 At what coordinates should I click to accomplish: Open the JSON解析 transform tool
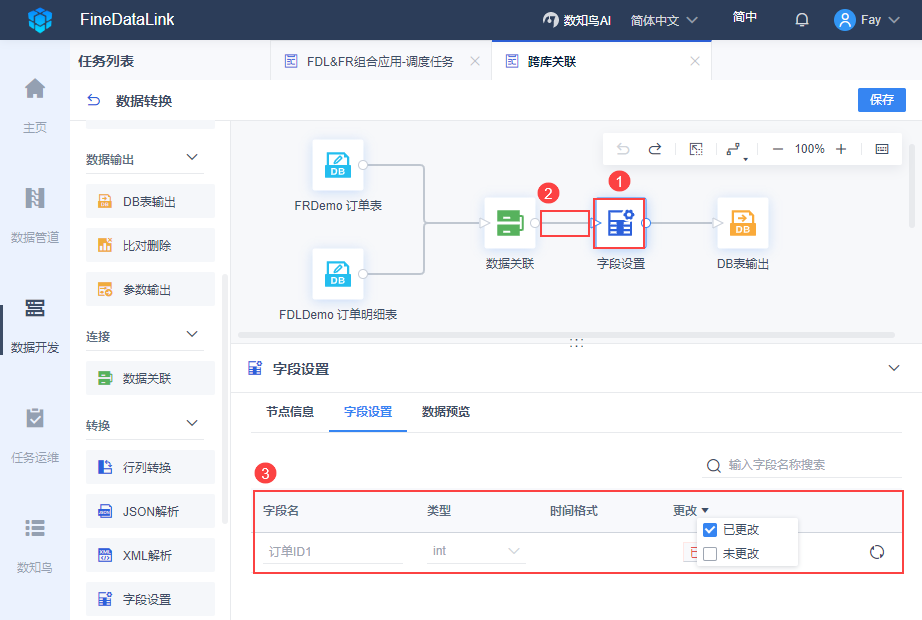(x=150, y=511)
